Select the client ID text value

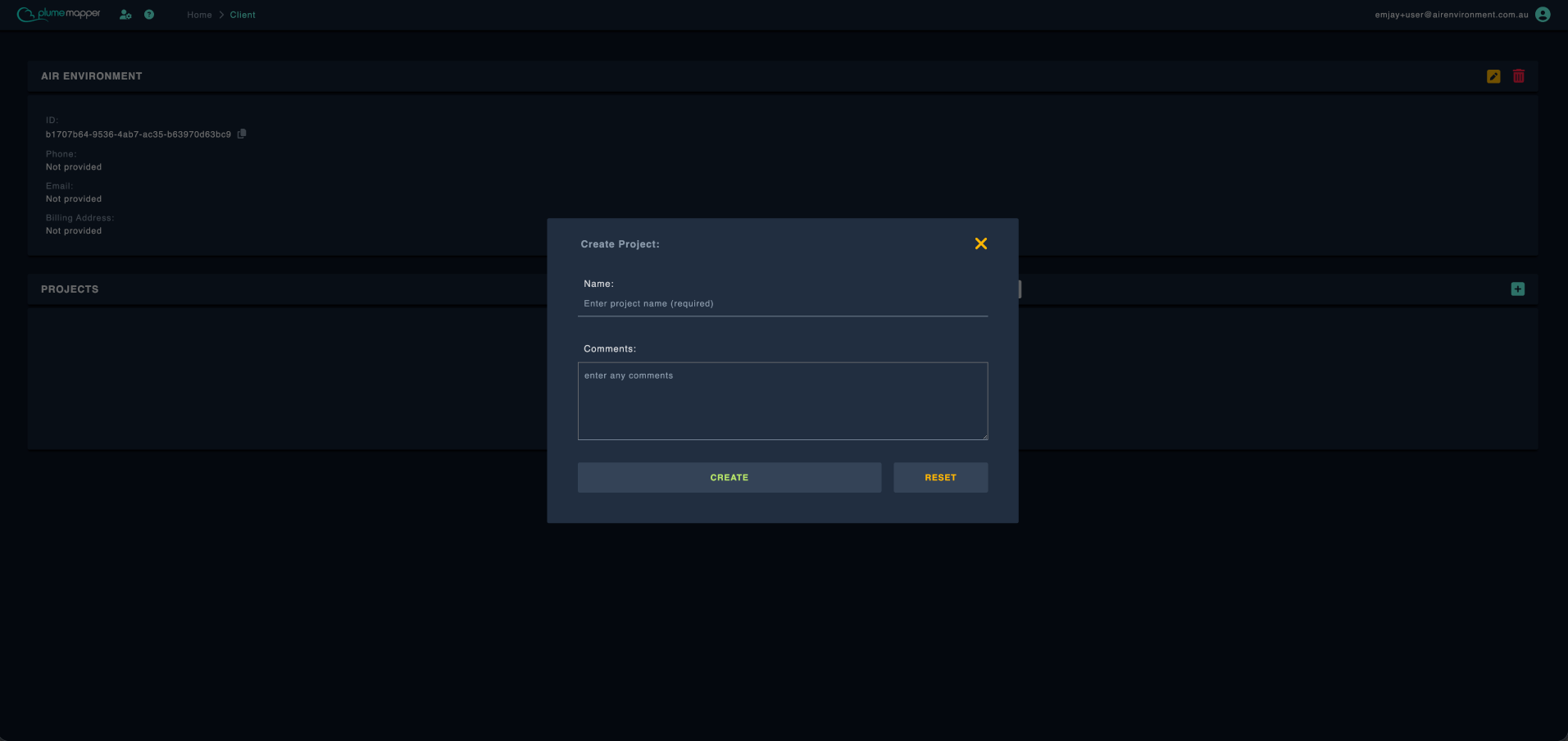[x=139, y=134]
